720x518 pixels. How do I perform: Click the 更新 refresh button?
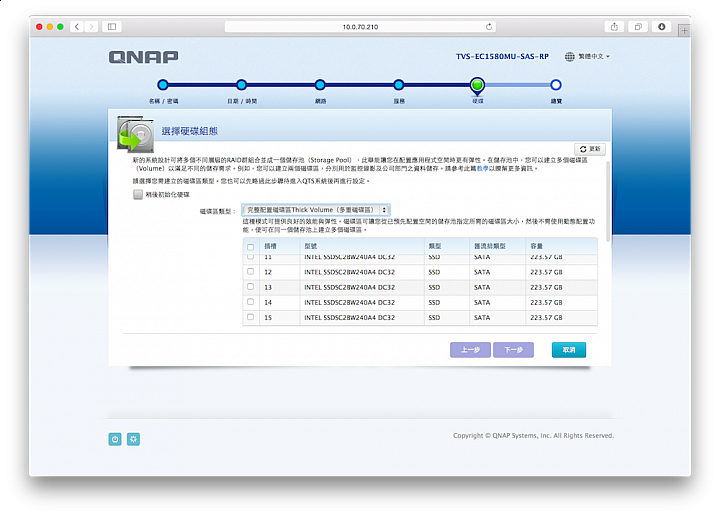pos(590,149)
